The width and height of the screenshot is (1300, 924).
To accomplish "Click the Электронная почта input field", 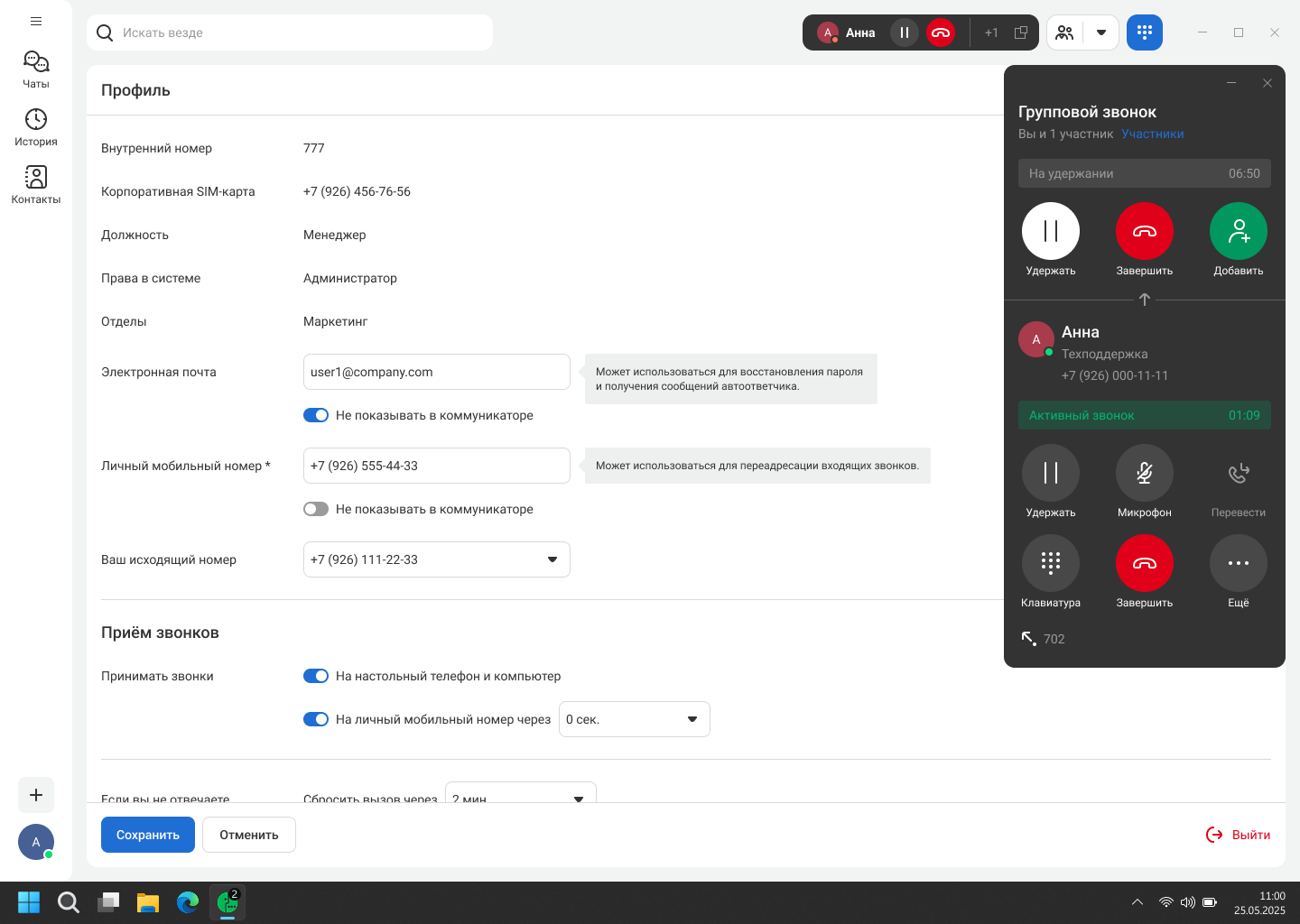I will [436, 372].
